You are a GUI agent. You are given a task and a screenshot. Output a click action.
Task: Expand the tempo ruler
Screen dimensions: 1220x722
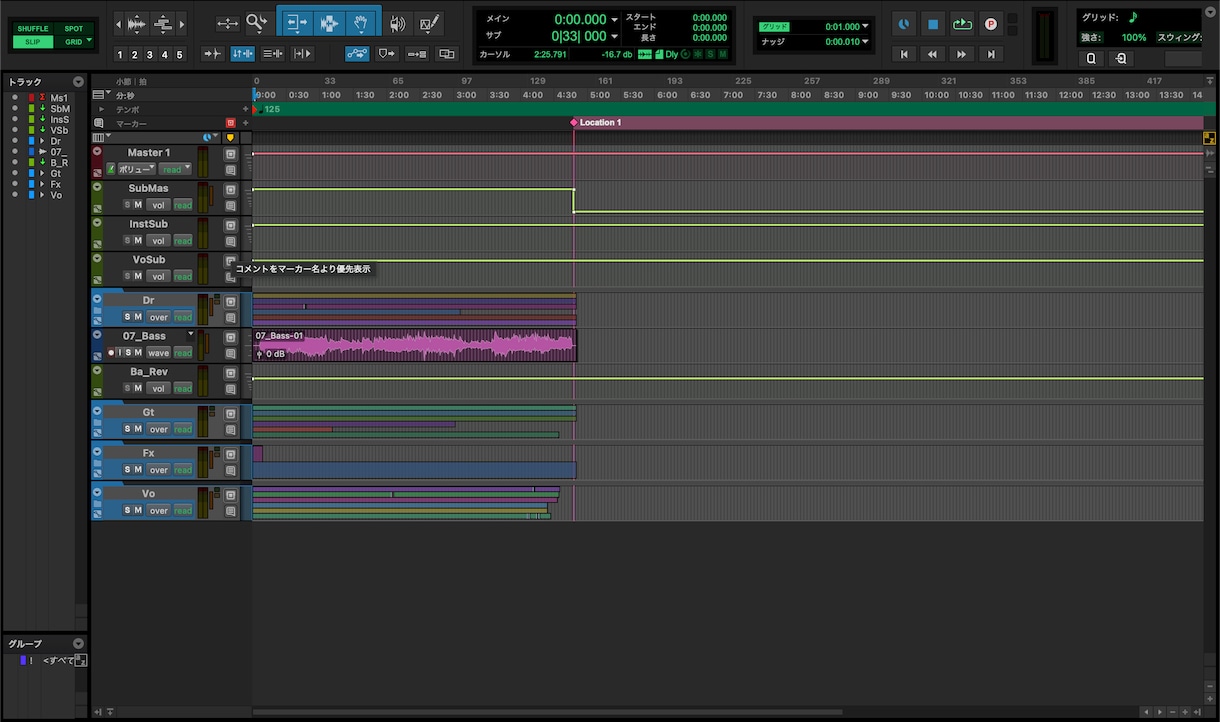tap(101, 109)
